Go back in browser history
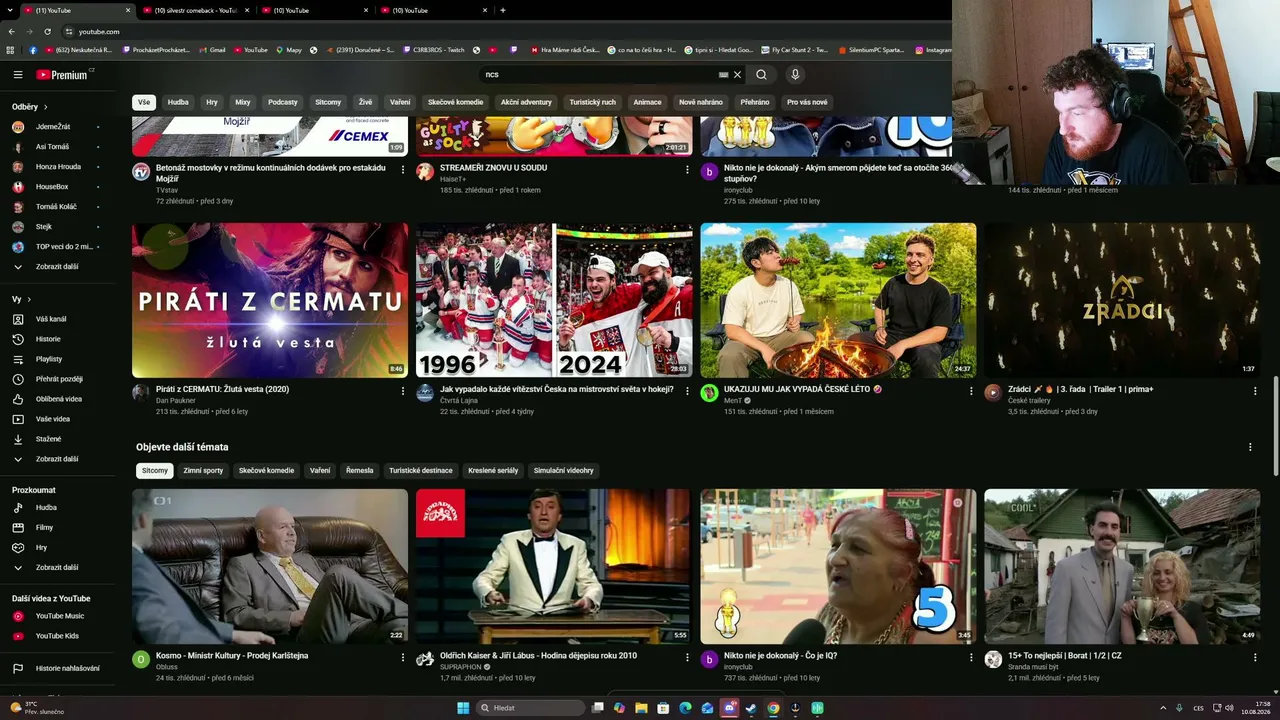 (11, 32)
